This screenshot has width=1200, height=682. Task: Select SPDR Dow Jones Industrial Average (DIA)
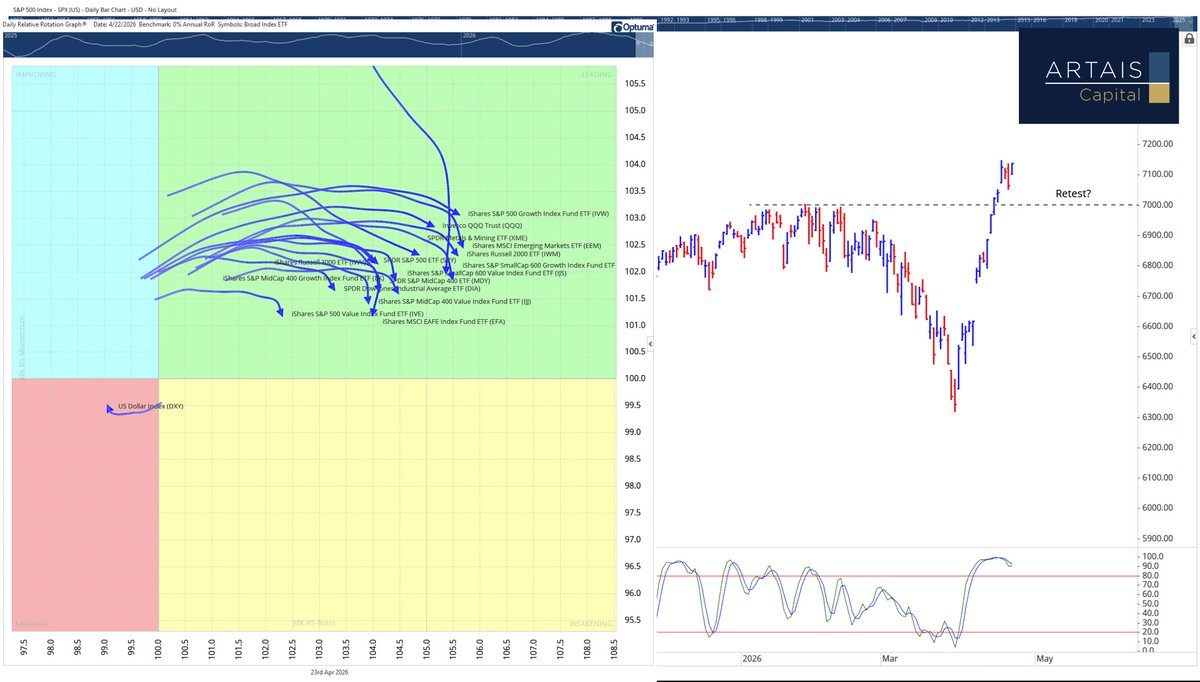(412, 289)
